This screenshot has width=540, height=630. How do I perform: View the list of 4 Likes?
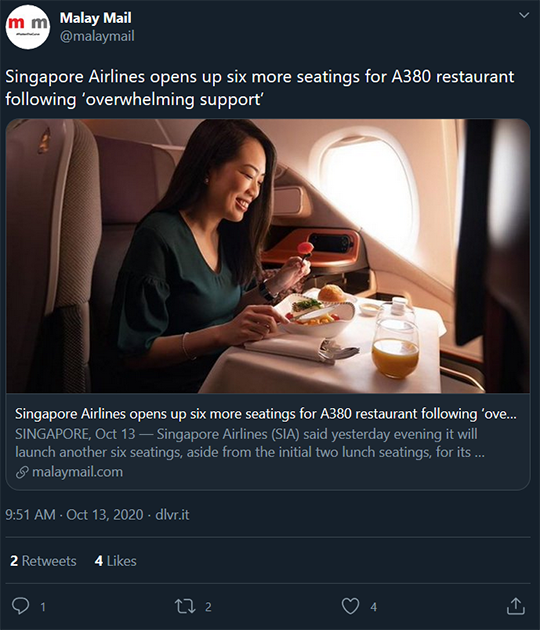(115, 561)
